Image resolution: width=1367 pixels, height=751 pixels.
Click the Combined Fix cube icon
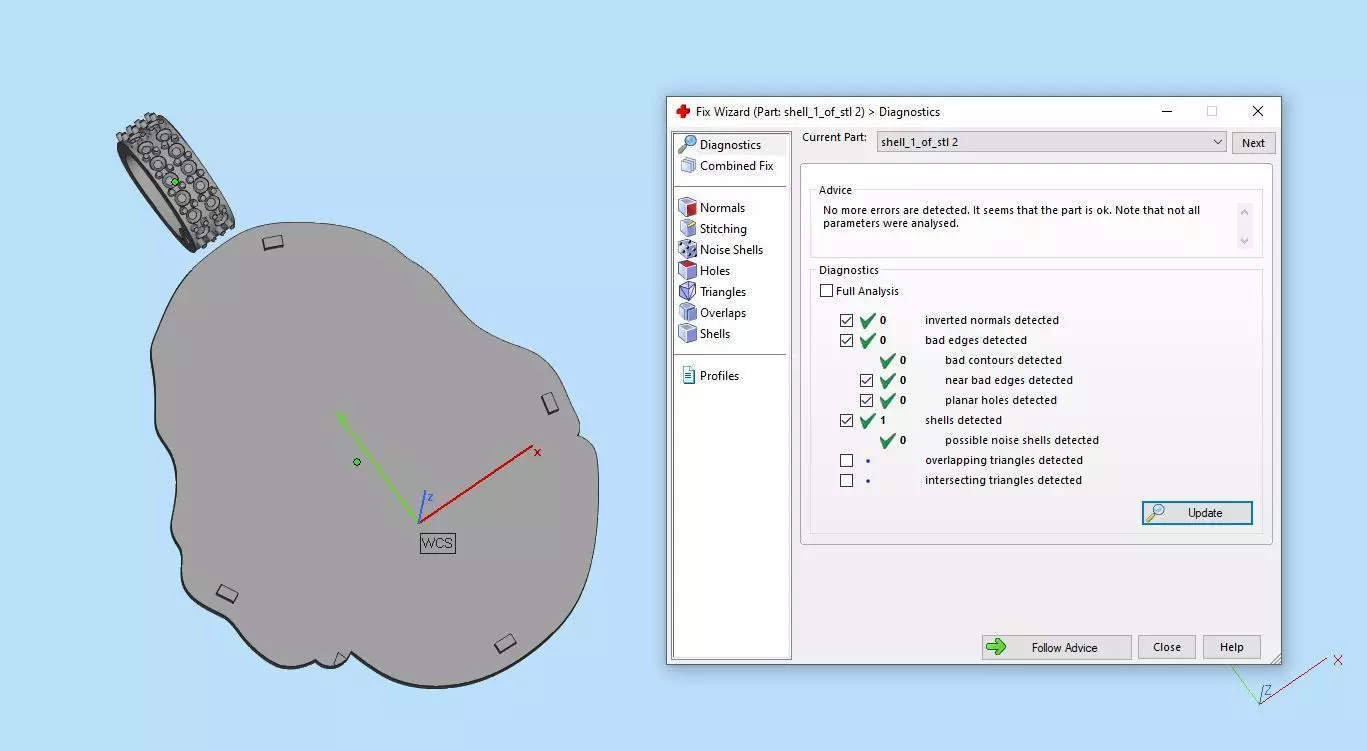click(687, 166)
